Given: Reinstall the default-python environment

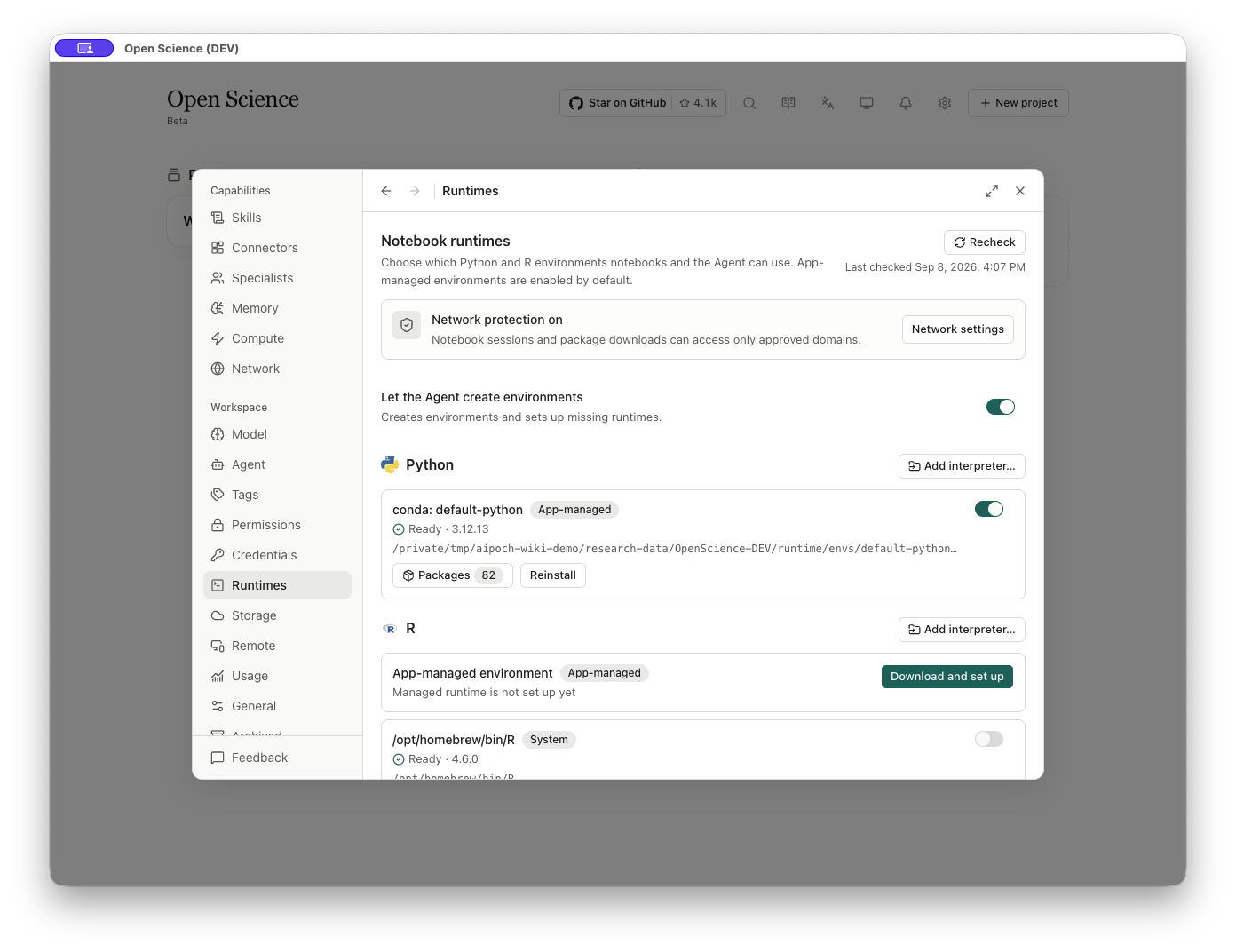Looking at the screenshot, I should click(553, 575).
